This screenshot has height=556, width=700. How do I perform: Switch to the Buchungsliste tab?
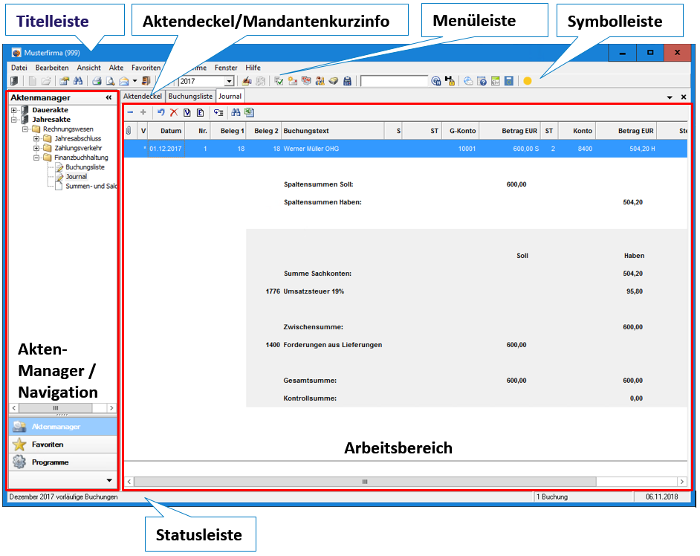(x=191, y=96)
